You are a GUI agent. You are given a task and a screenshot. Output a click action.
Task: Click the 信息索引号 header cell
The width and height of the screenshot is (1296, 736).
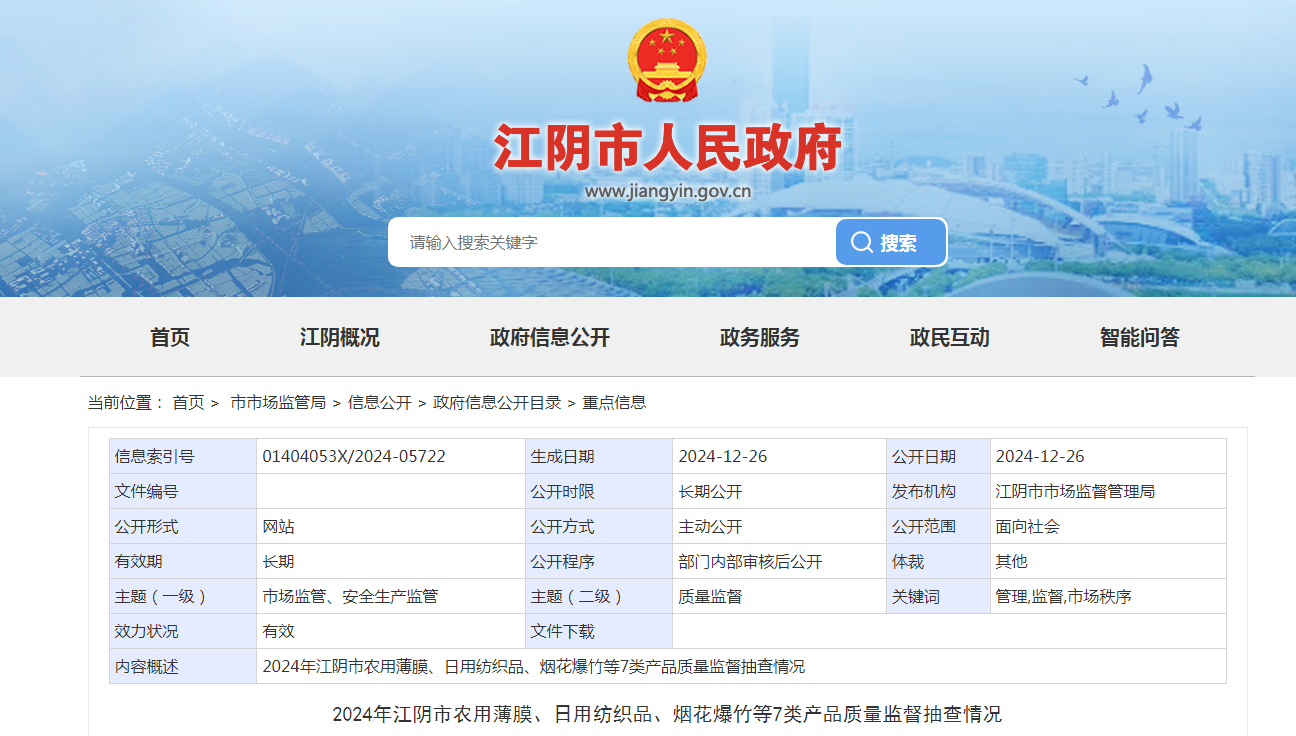click(x=183, y=456)
